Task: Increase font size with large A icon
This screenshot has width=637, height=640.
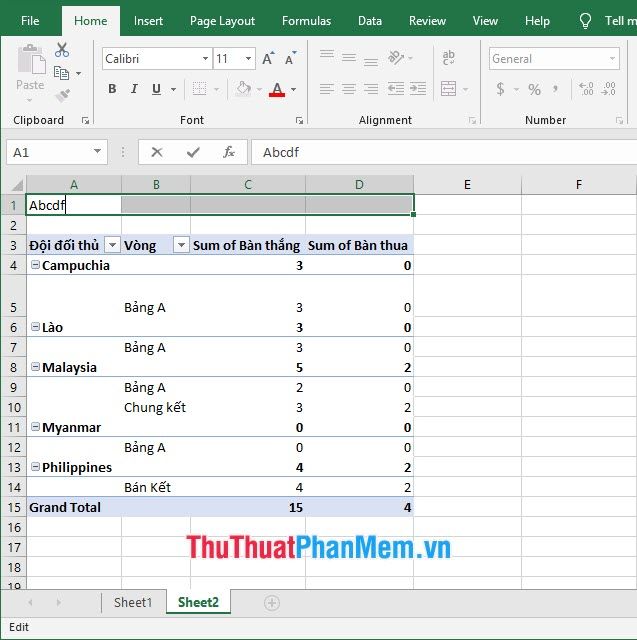Action: [268, 59]
